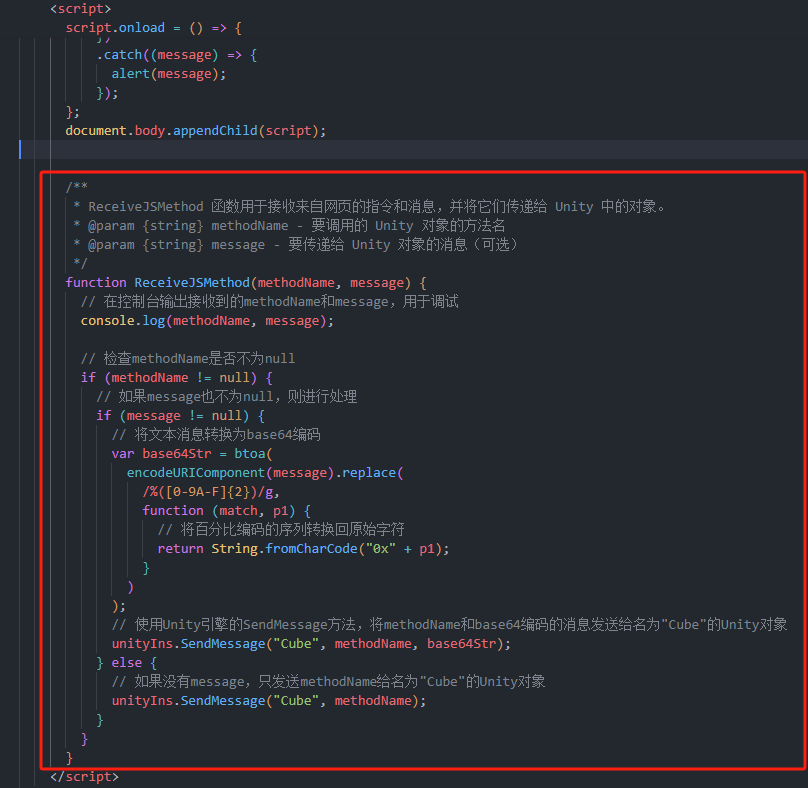The width and height of the screenshot is (808, 788).
Task: Click the comment line describing ReceiveJSMethod 函数
Action: pyautogui.click(x=369, y=207)
